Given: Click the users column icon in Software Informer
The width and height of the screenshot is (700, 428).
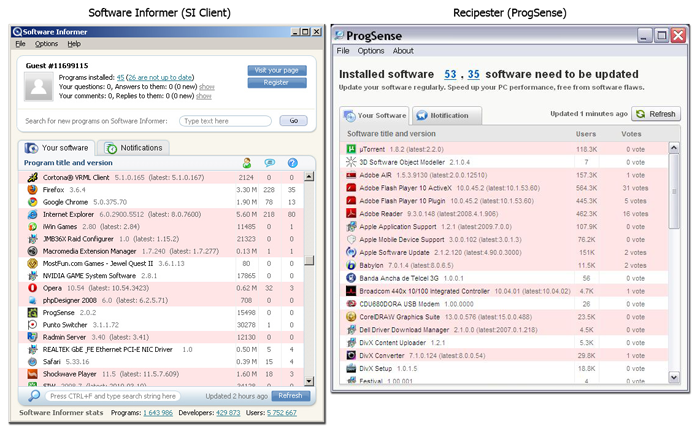Looking at the screenshot, I should click(x=246, y=163).
